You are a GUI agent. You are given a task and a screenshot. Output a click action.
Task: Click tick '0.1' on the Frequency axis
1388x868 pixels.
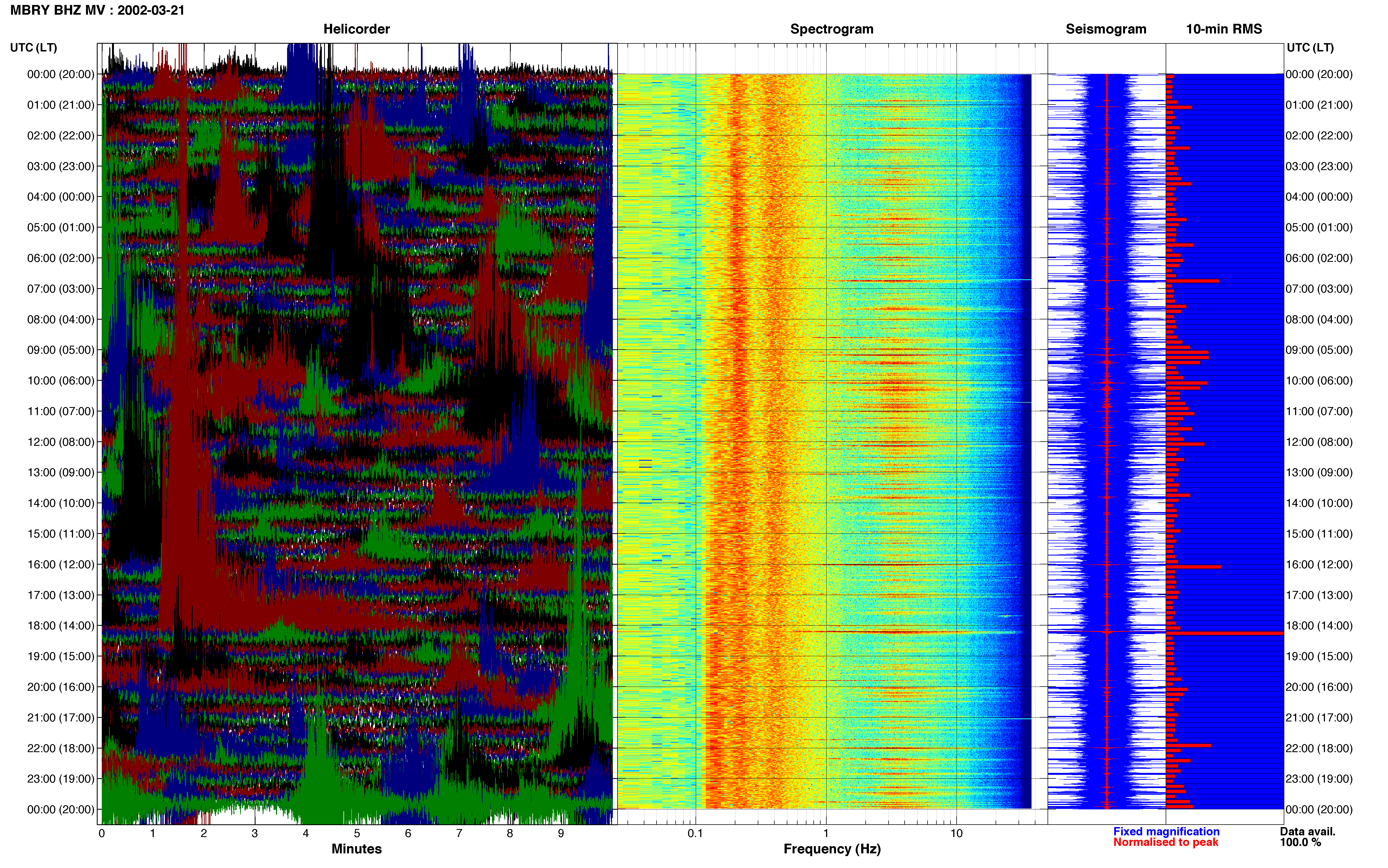(695, 833)
